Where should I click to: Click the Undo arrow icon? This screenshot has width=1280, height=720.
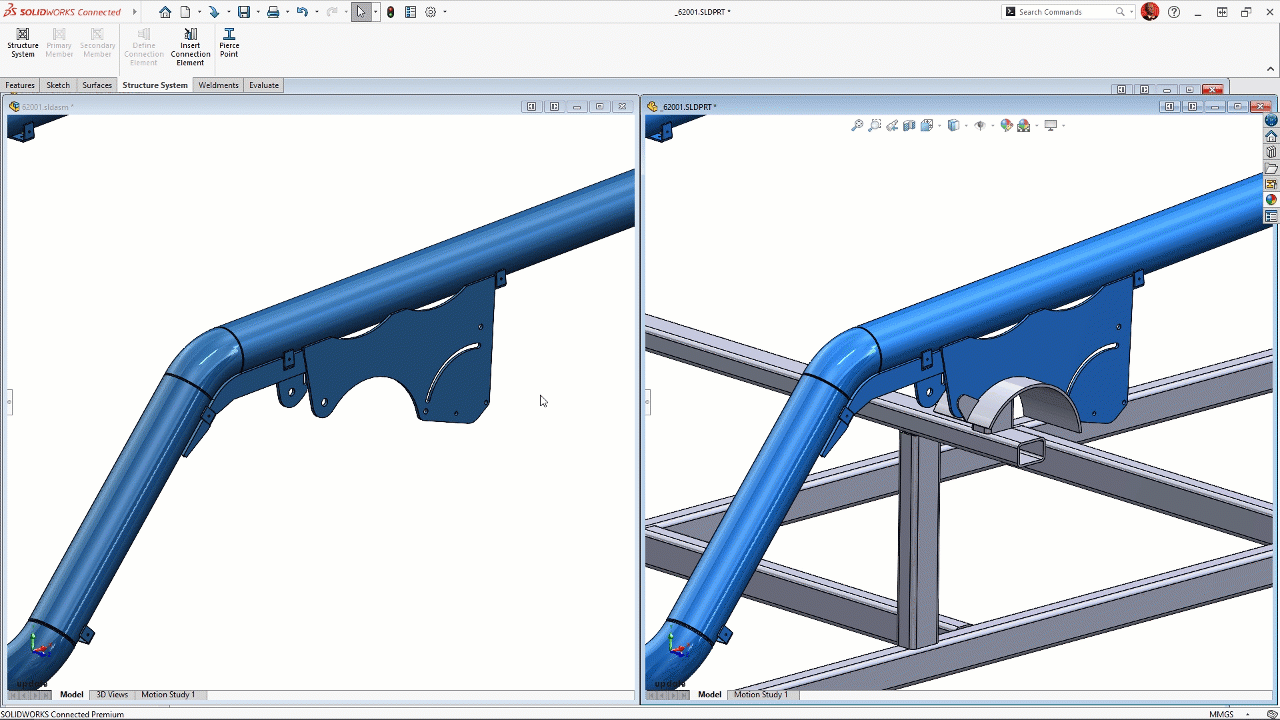301,12
